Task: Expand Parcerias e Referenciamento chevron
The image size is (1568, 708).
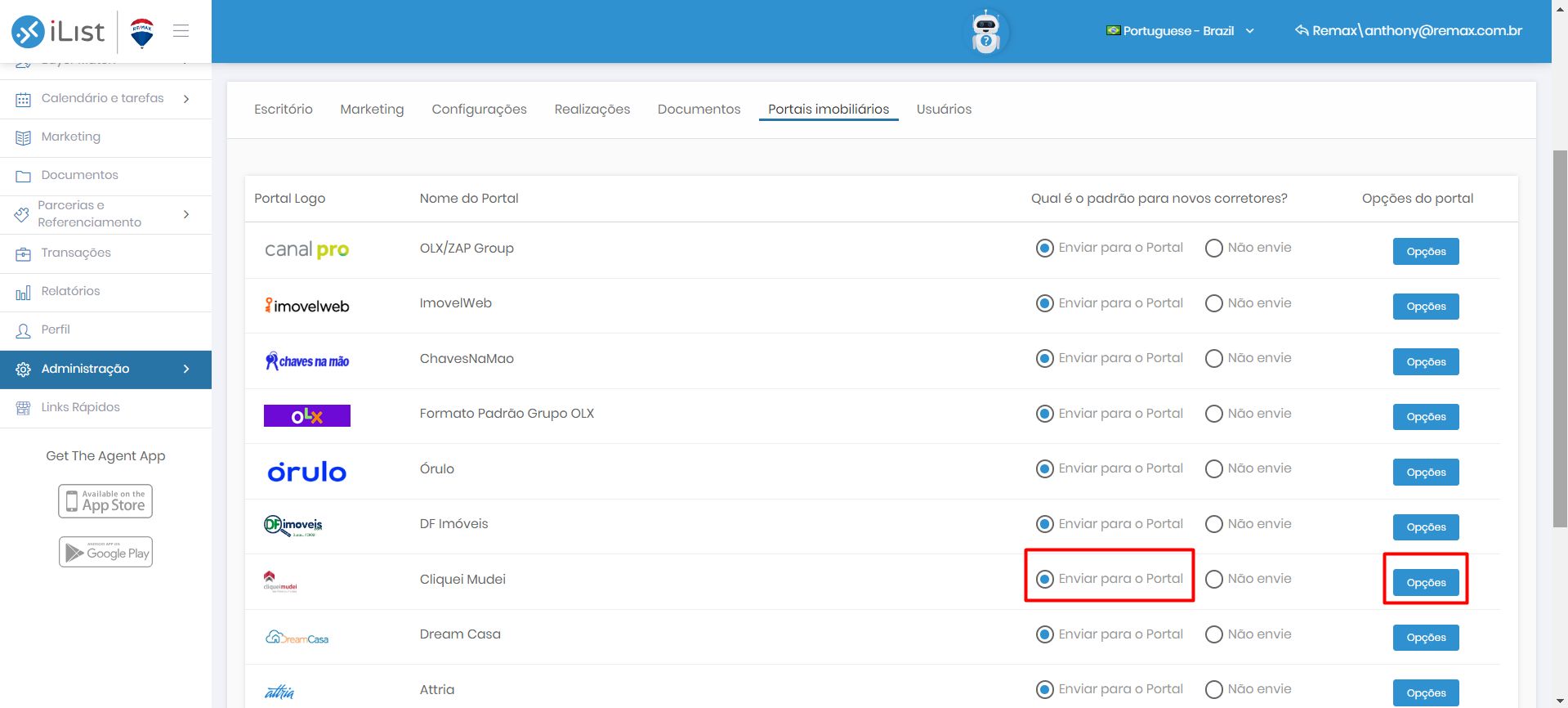Action: coord(186,214)
